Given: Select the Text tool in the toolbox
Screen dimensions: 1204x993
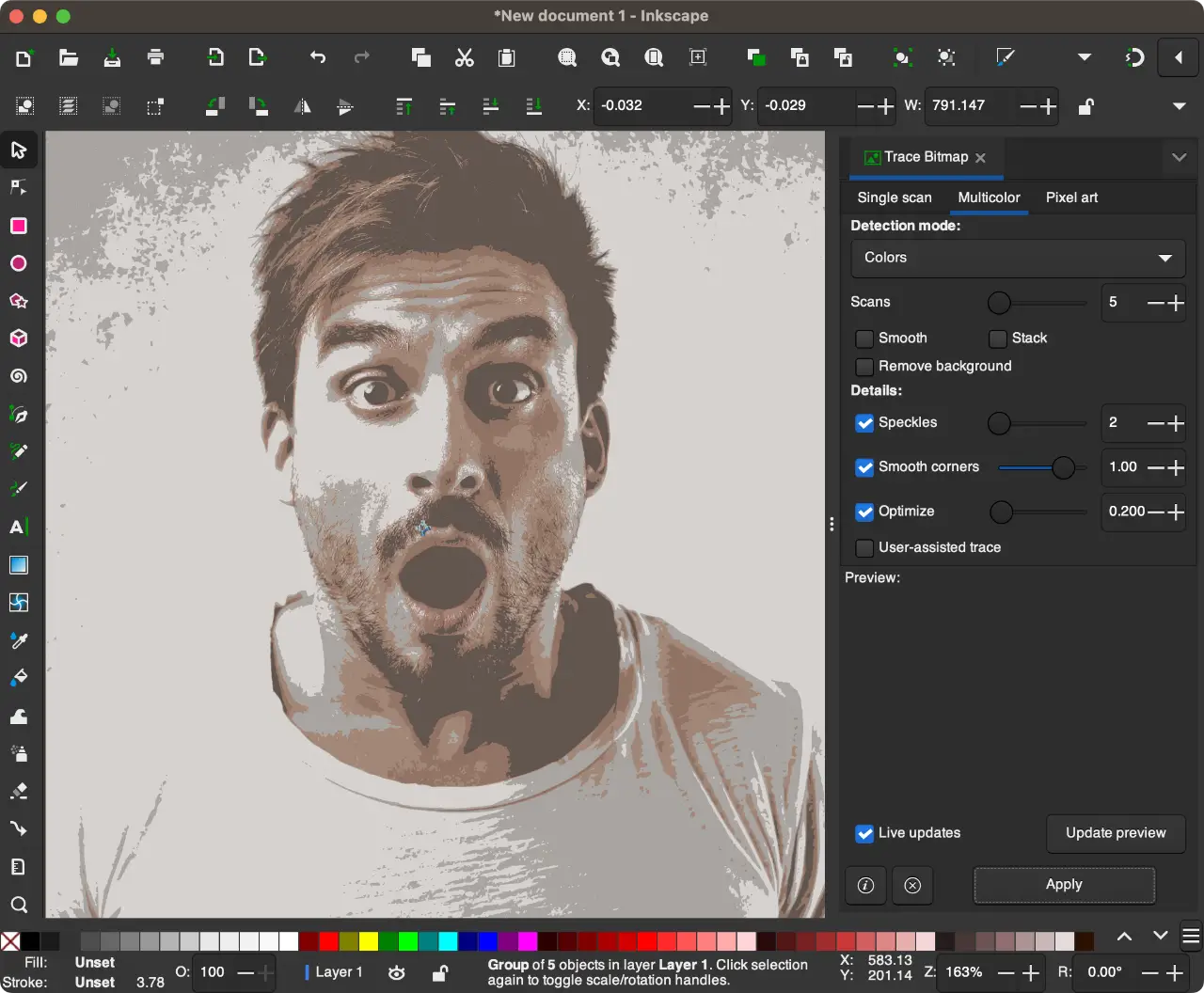Looking at the screenshot, I should click(18, 528).
